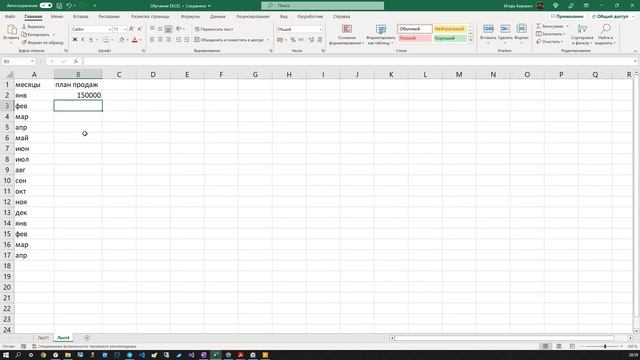Click the Insert Function fx icon

(76, 61)
